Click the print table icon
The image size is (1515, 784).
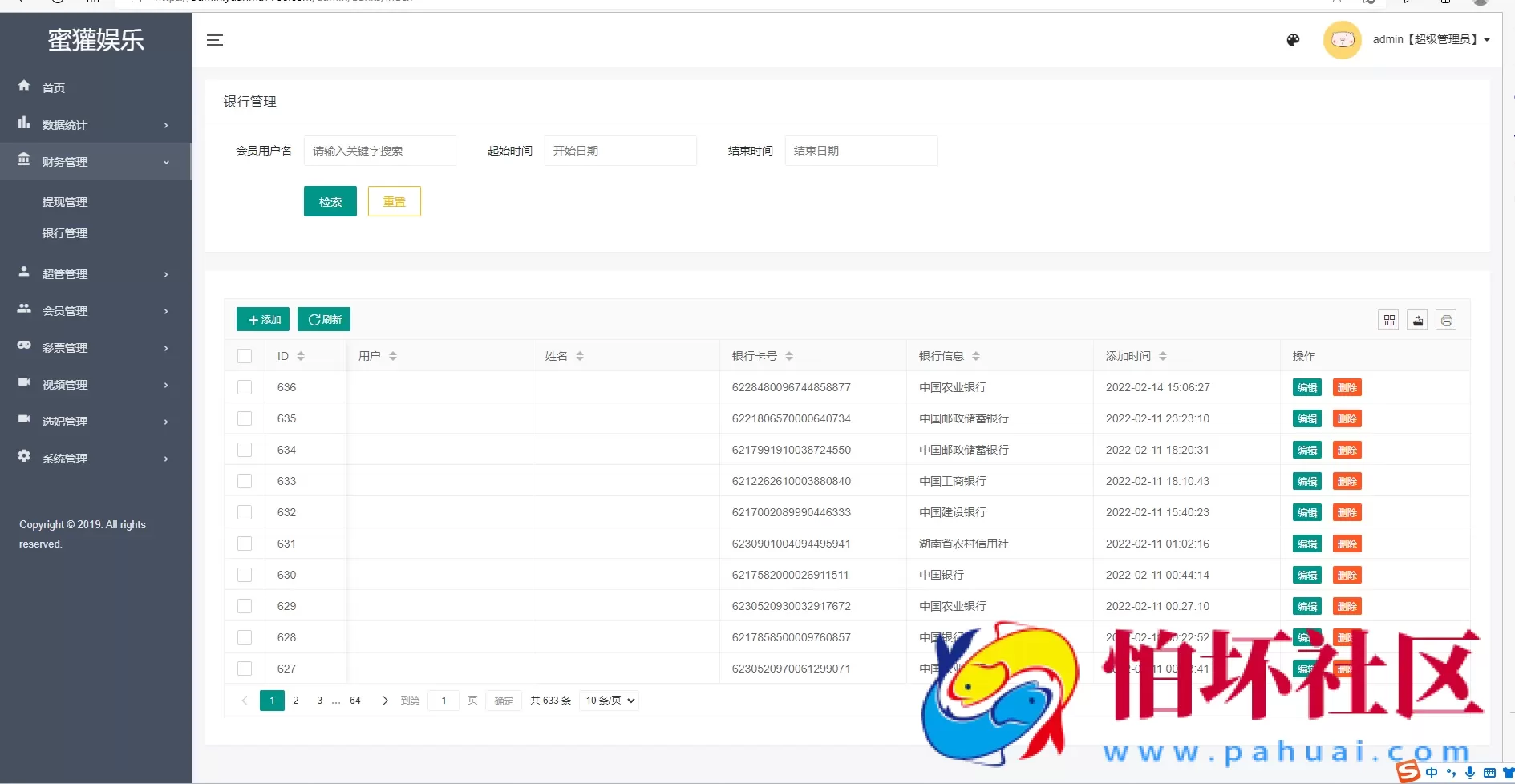(x=1447, y=319)
